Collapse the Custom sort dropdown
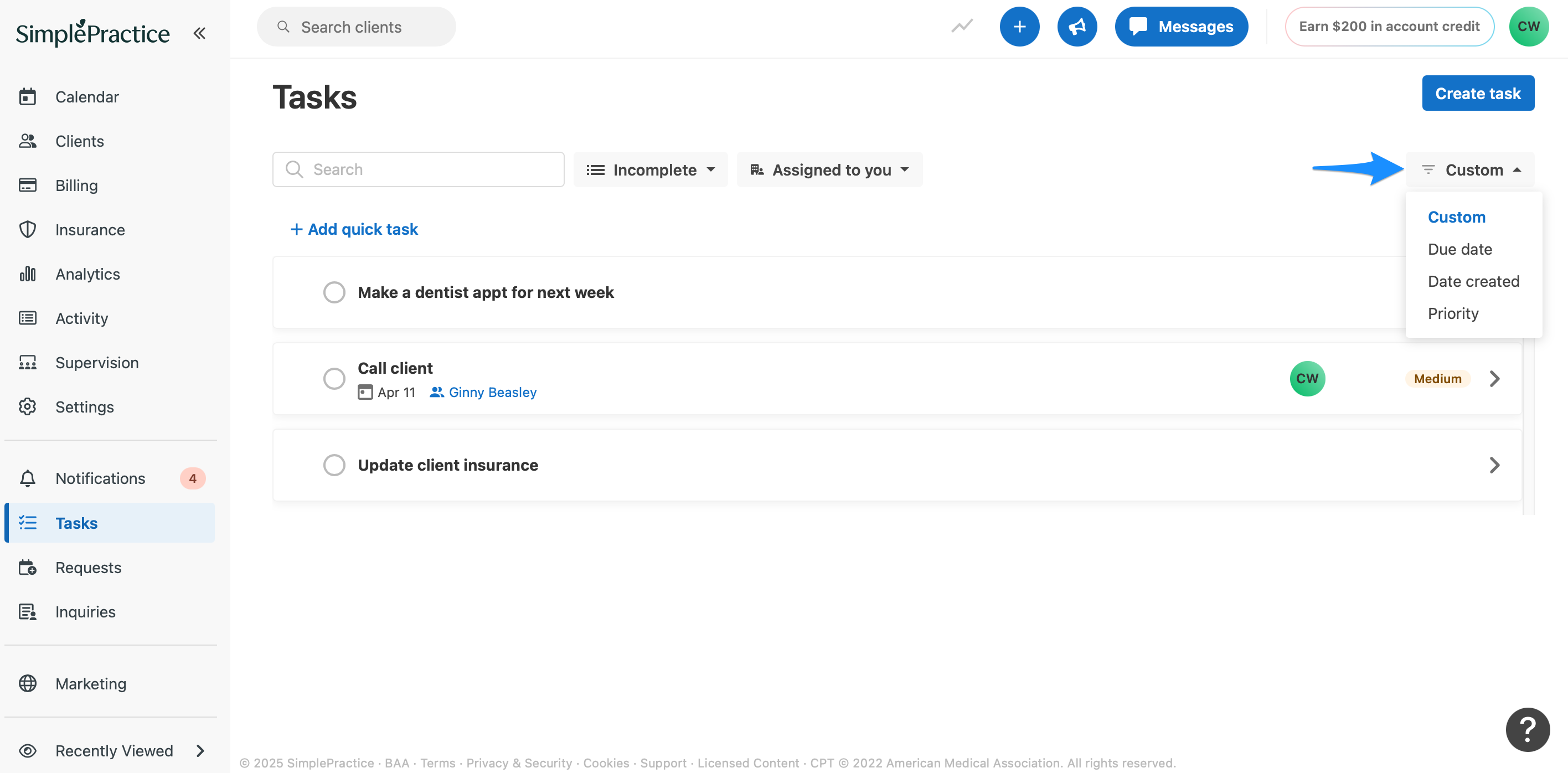 1471,170
